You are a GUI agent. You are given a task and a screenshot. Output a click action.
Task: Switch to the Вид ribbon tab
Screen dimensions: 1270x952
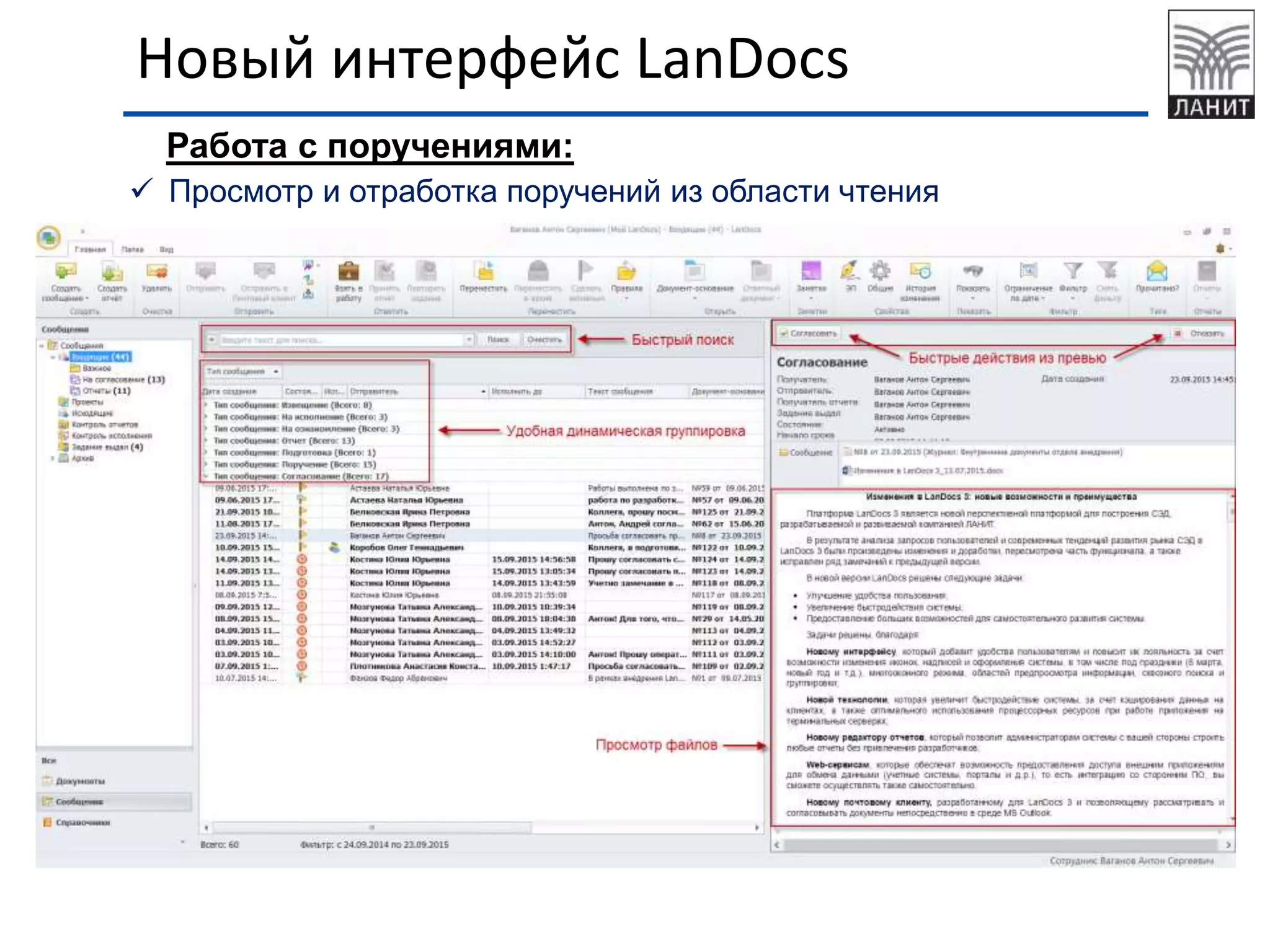pyautogui.click(x=166, y=249)
